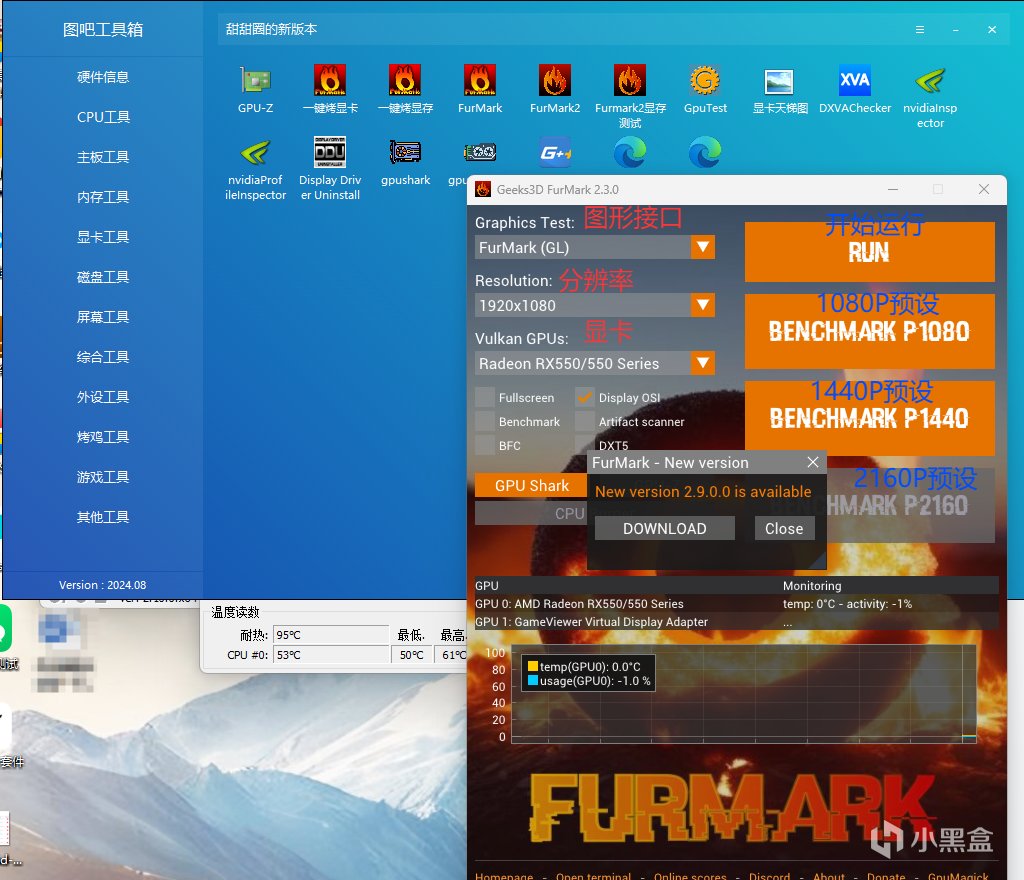Click the CPU #0 53℃ temperature value

point(331,654)
